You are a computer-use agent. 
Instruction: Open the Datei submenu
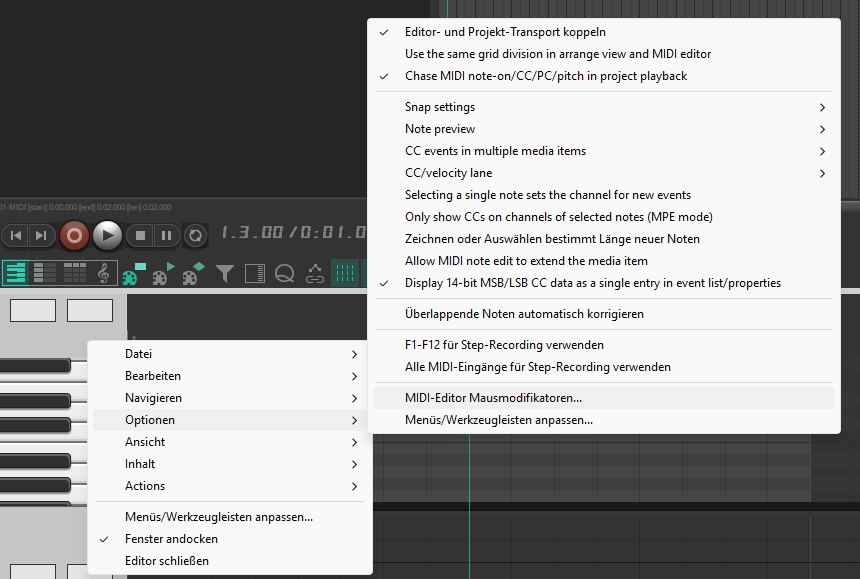138,354
